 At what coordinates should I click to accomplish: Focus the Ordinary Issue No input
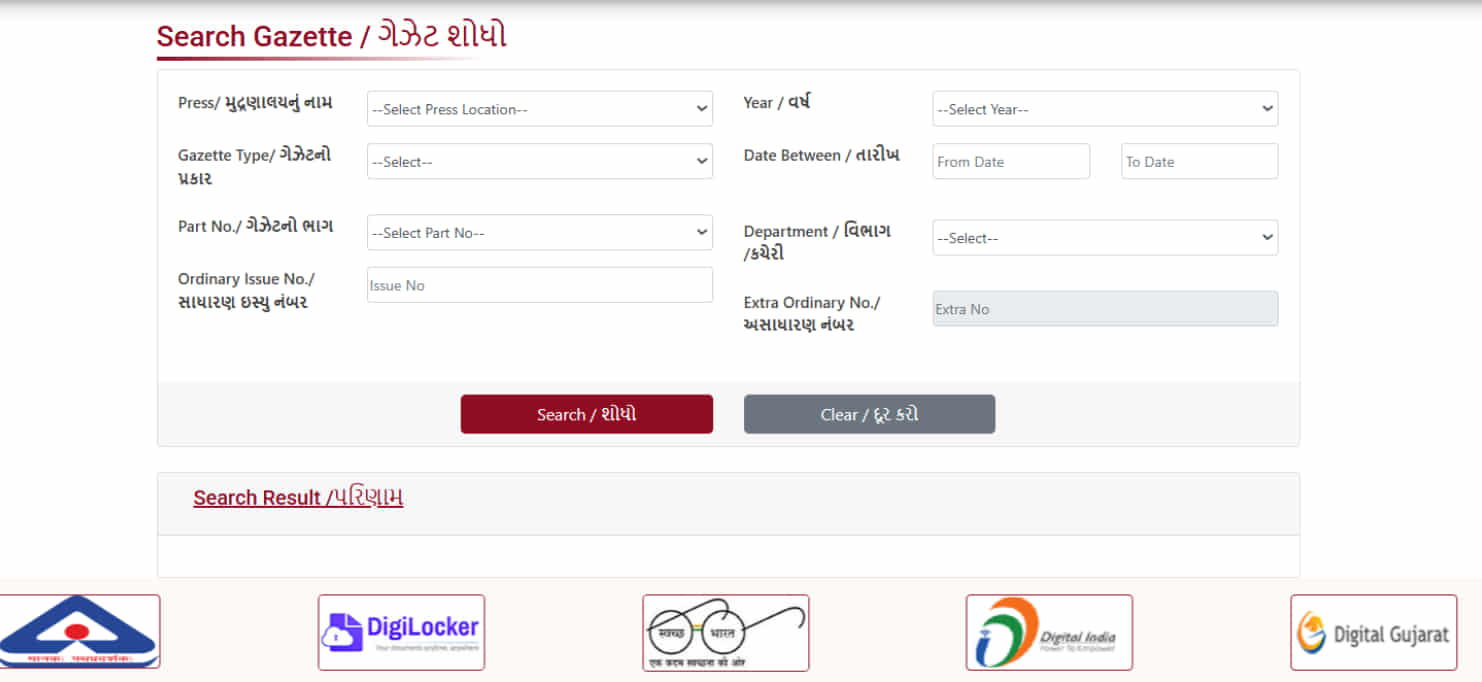540,285
